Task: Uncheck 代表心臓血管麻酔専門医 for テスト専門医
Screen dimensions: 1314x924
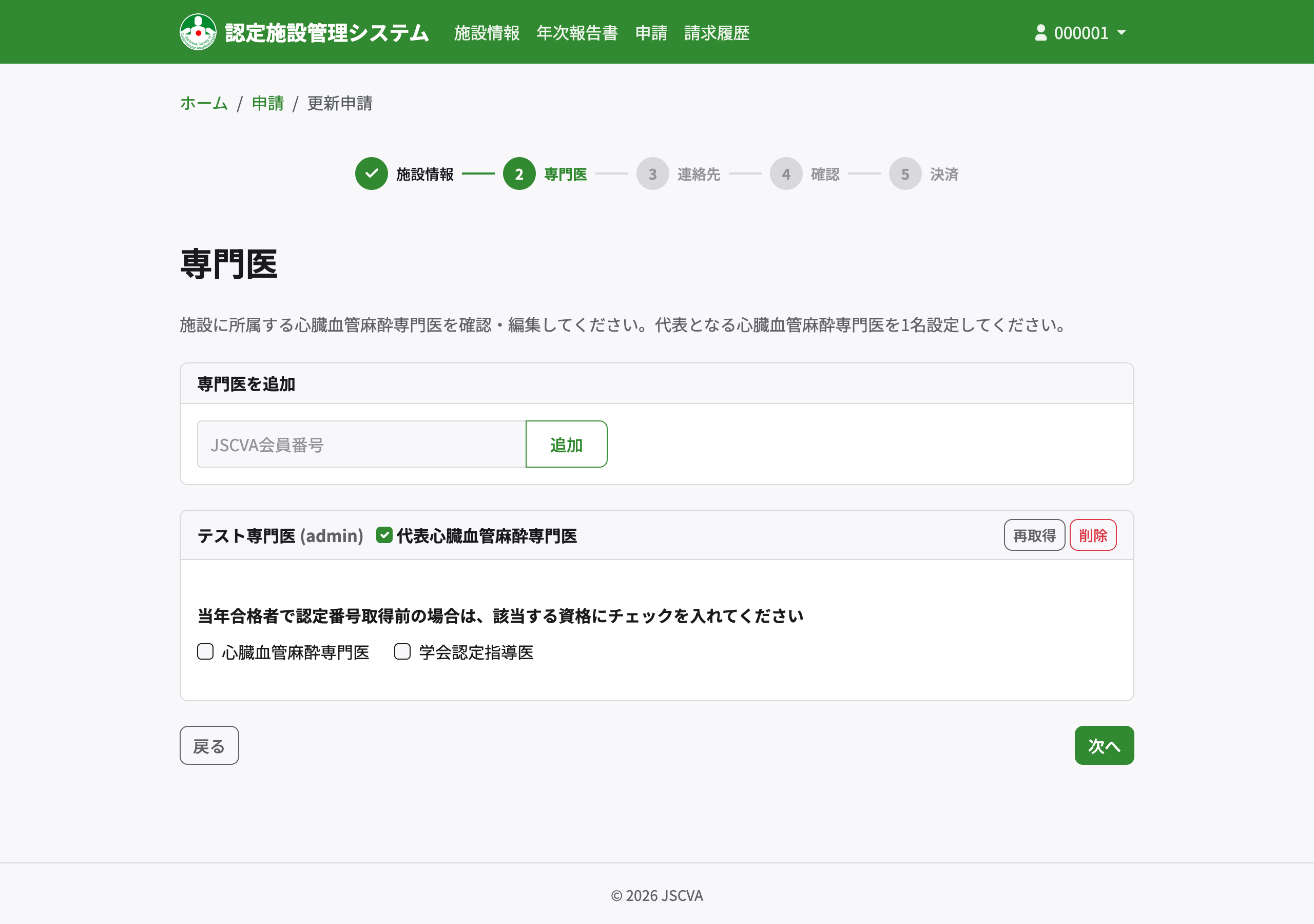Action: click(384, 536)
